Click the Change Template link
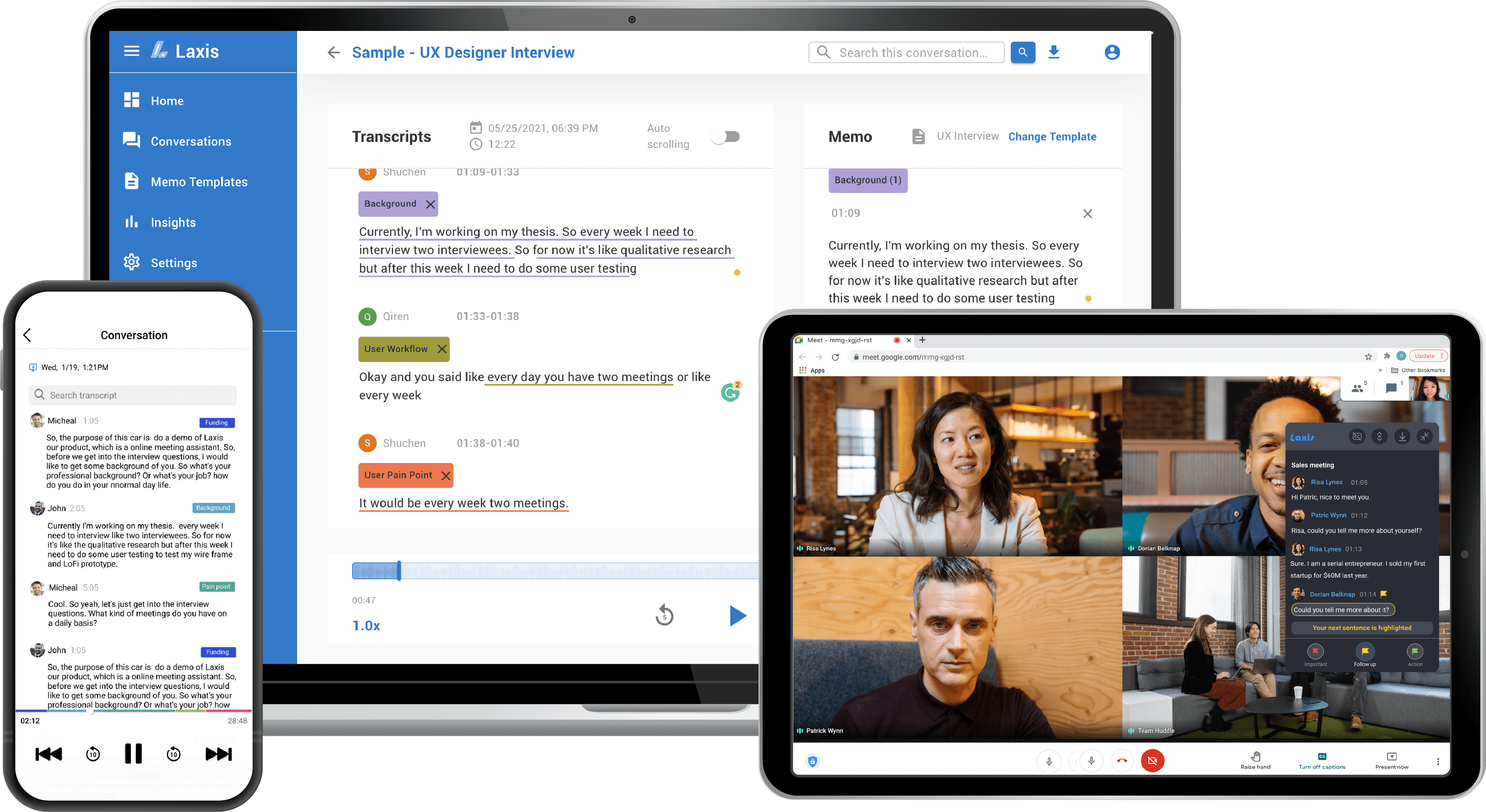This screenshot has height=812, width=1486. tap(1052, 137)
